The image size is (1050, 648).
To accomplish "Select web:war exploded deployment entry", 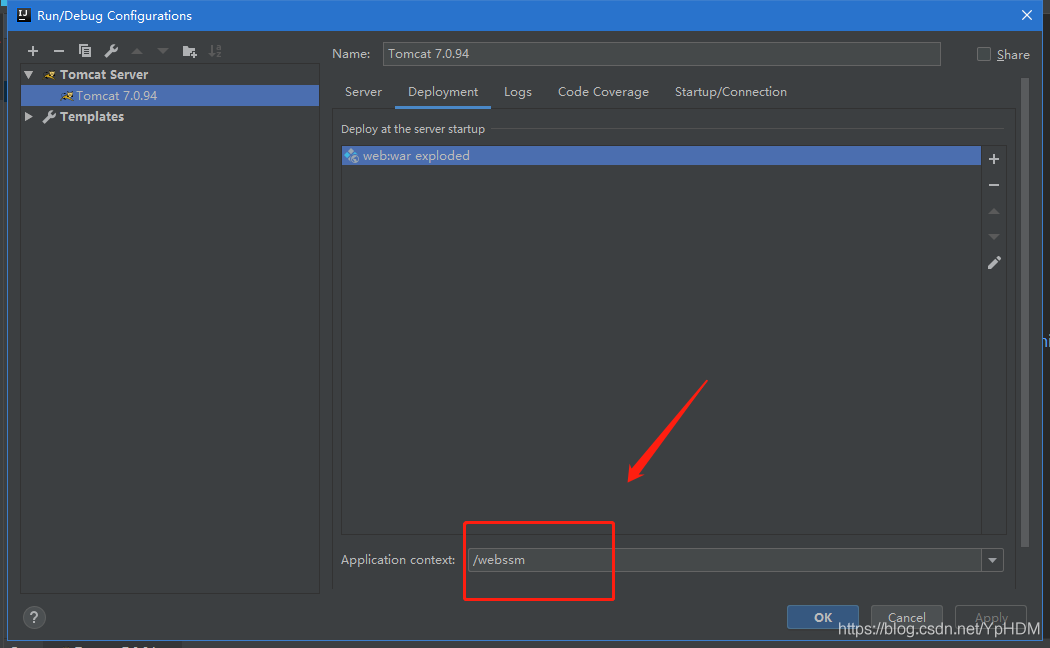I will tap(661, 156).
